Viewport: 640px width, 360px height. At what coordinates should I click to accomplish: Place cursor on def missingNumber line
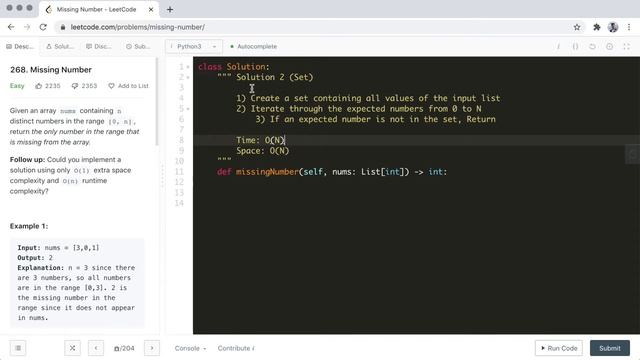(332, 172)
